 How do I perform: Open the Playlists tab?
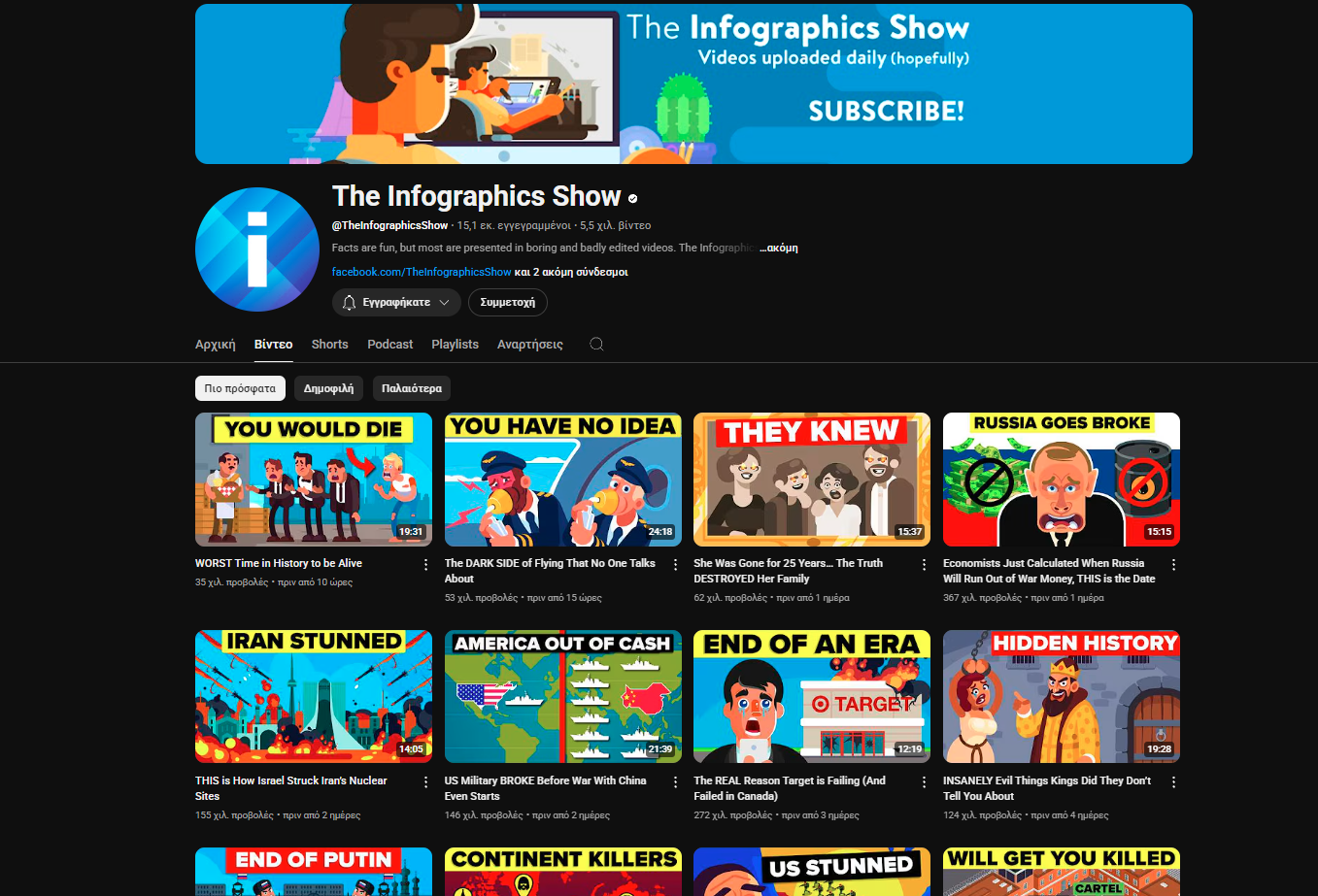coord(455,345)
